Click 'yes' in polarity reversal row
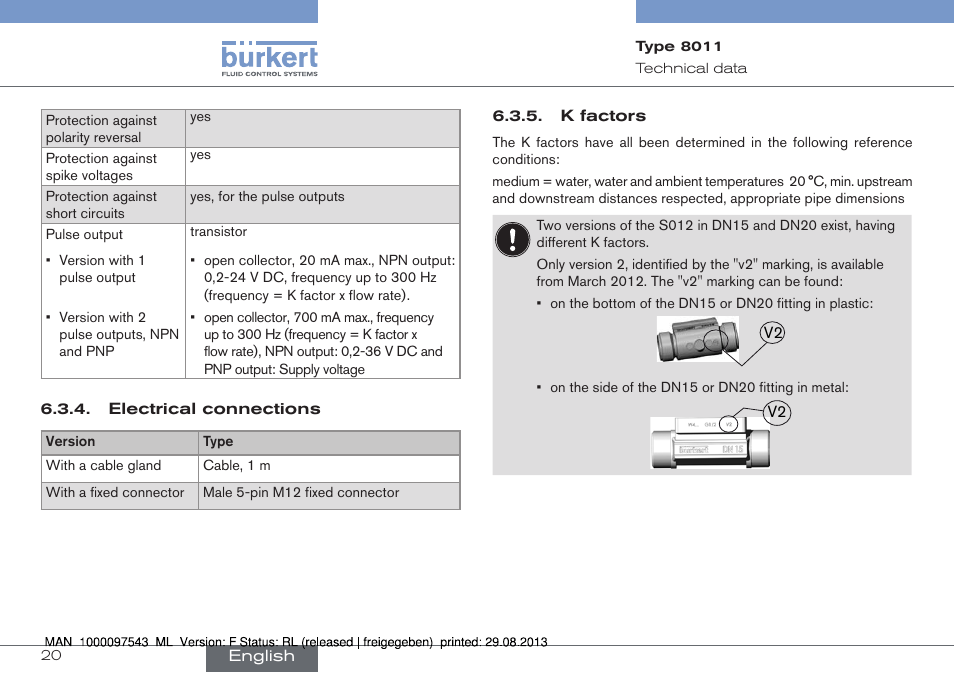954x673 pixels. pyautogui.click(x=200, y=117)
